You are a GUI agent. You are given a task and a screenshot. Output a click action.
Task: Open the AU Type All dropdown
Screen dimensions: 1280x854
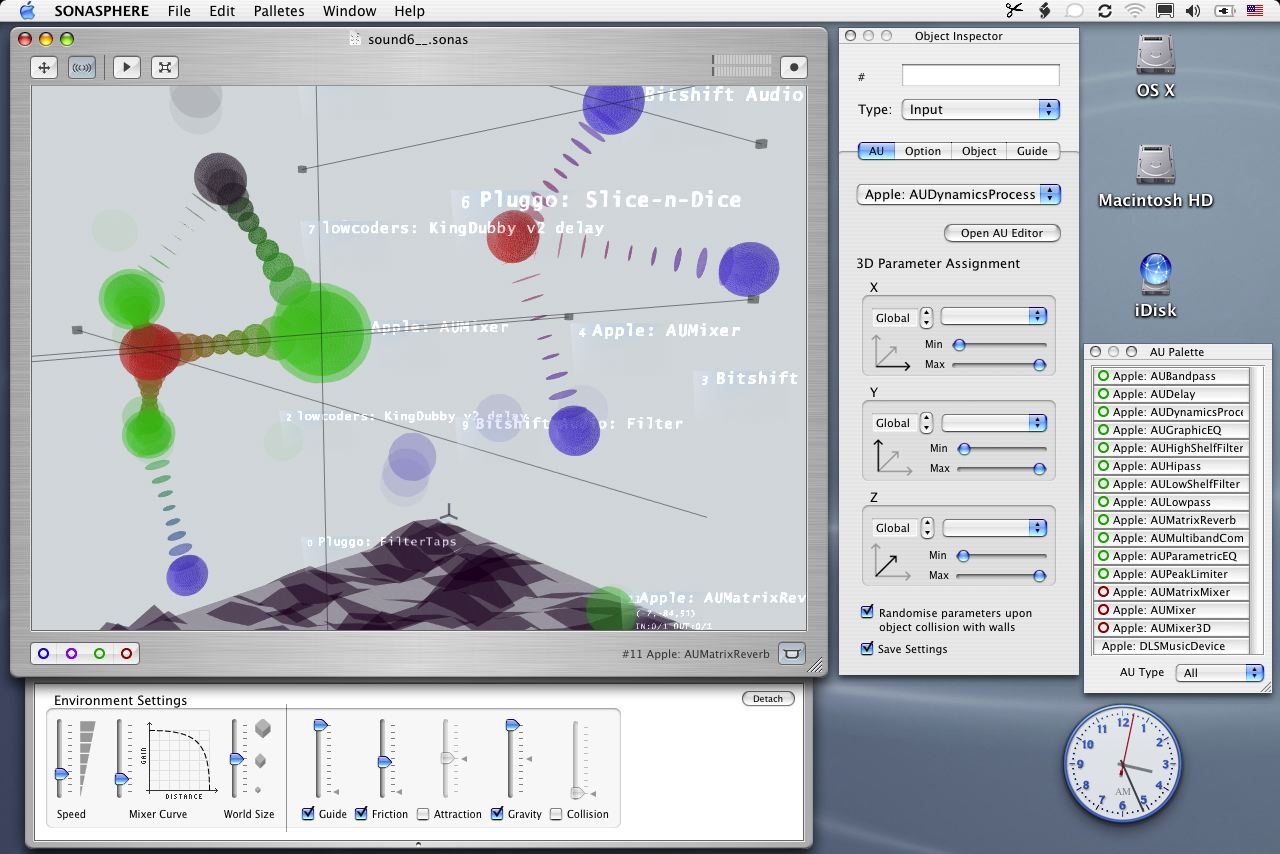pos(1221,673)
